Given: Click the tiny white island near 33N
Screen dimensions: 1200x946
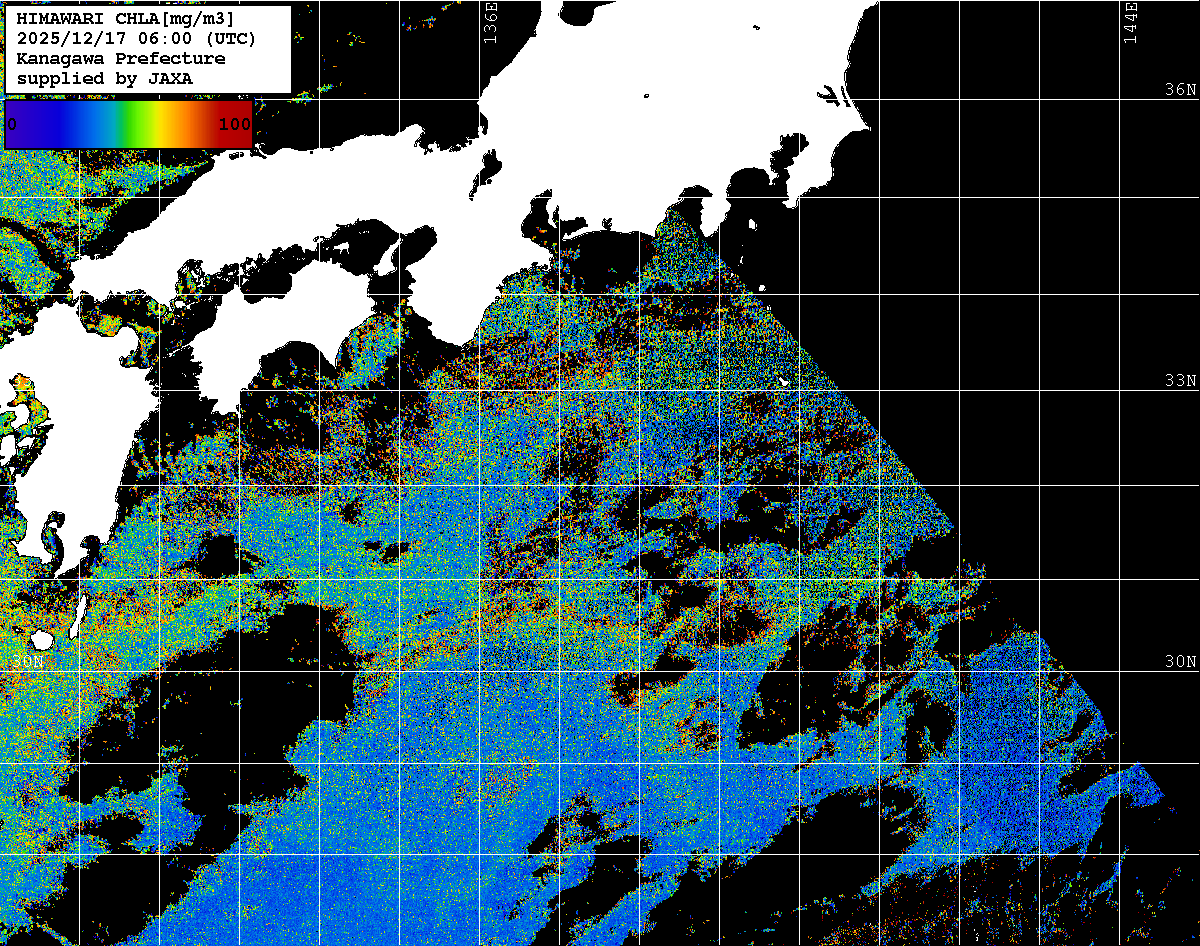Looking at the screenshot, I should (784, 381).
